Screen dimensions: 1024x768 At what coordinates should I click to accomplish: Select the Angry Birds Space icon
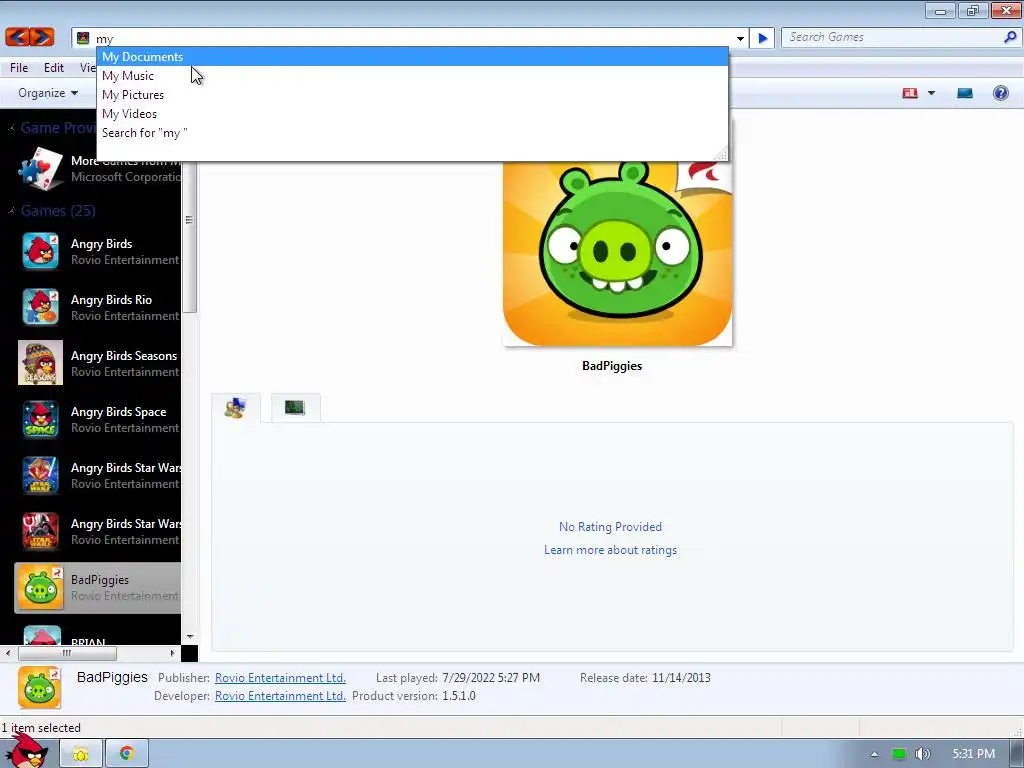coord(40,419)
